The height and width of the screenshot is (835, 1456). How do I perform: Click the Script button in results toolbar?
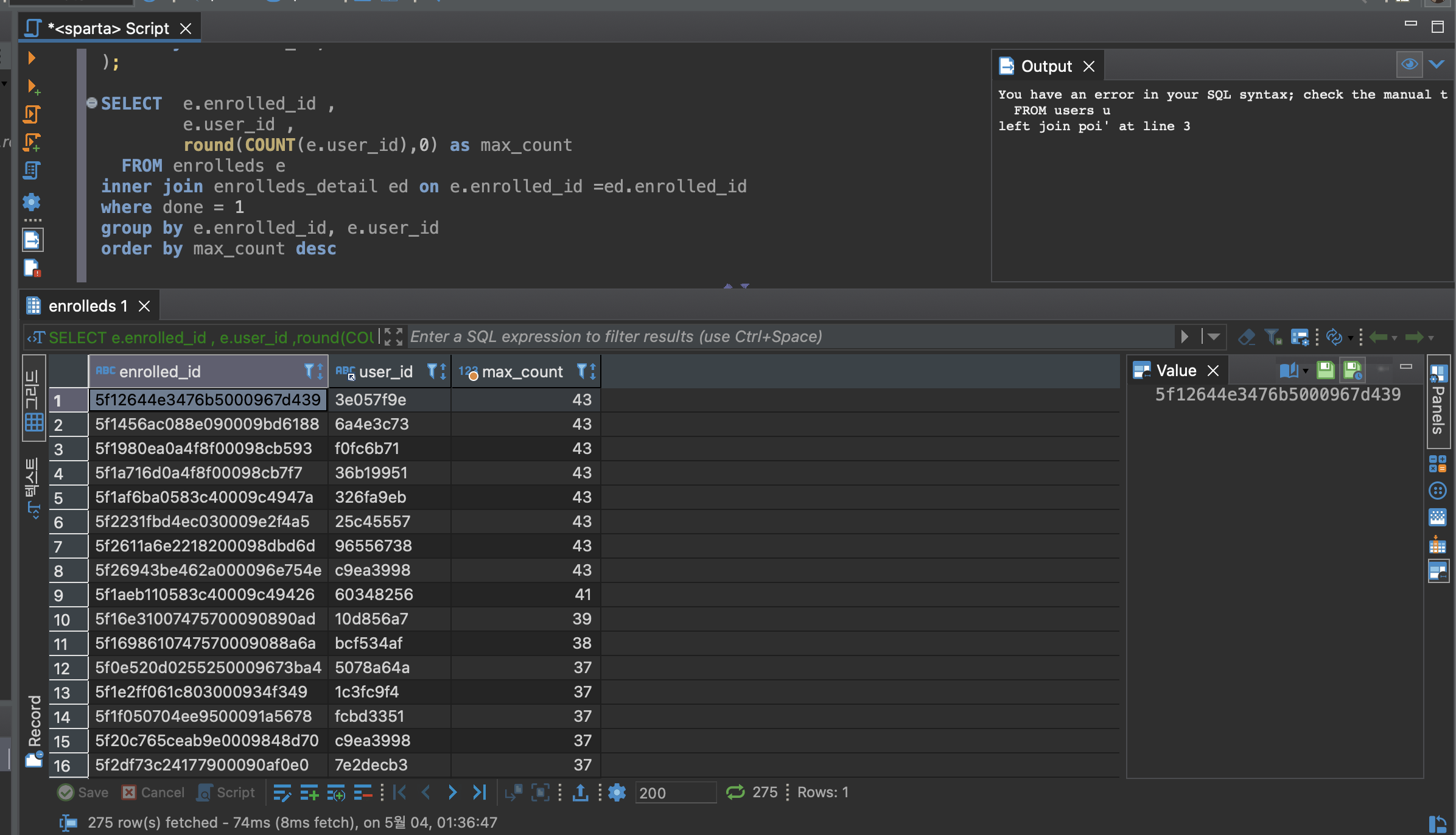pyautogui.click(x=226, y=792)
